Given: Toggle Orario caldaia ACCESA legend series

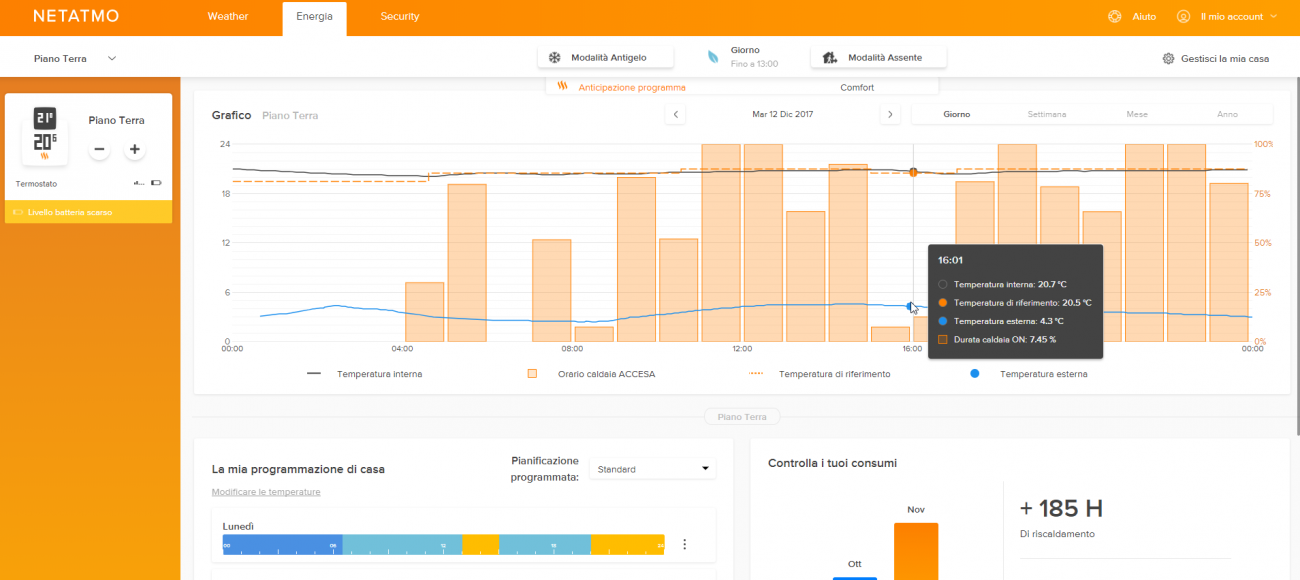Looking at the screenshot, I should pyautogui.click(x=592, y=374).
